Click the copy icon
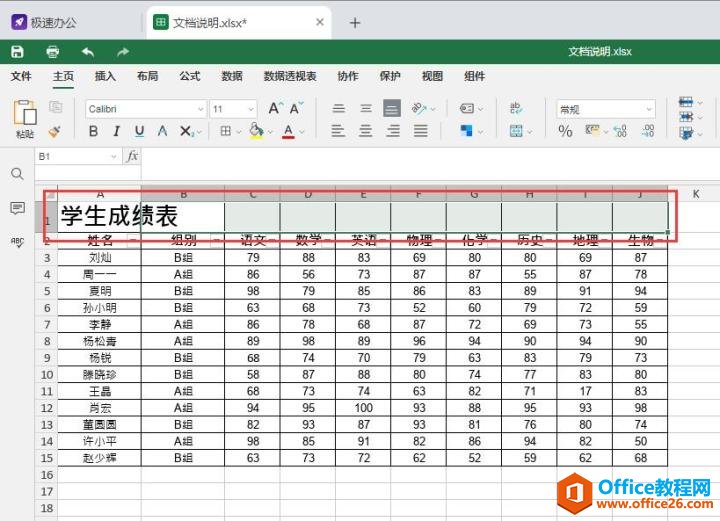This screenshot has height=521, width=720. (x=56, y=107)
